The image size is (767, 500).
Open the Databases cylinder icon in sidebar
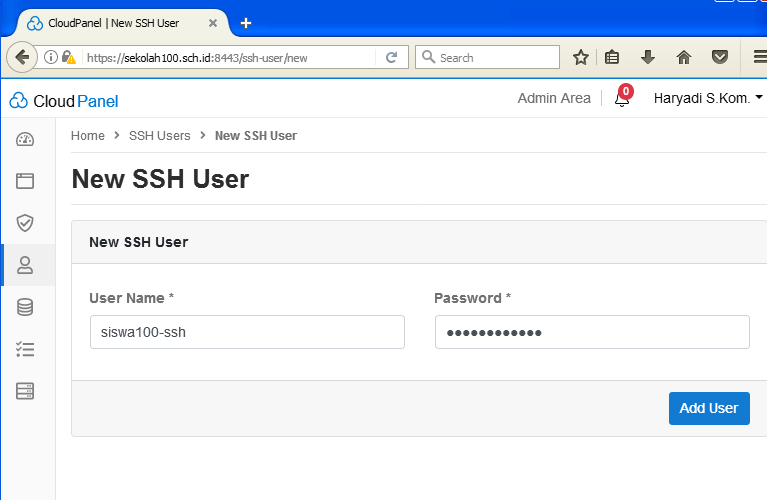tap(25, 307)
